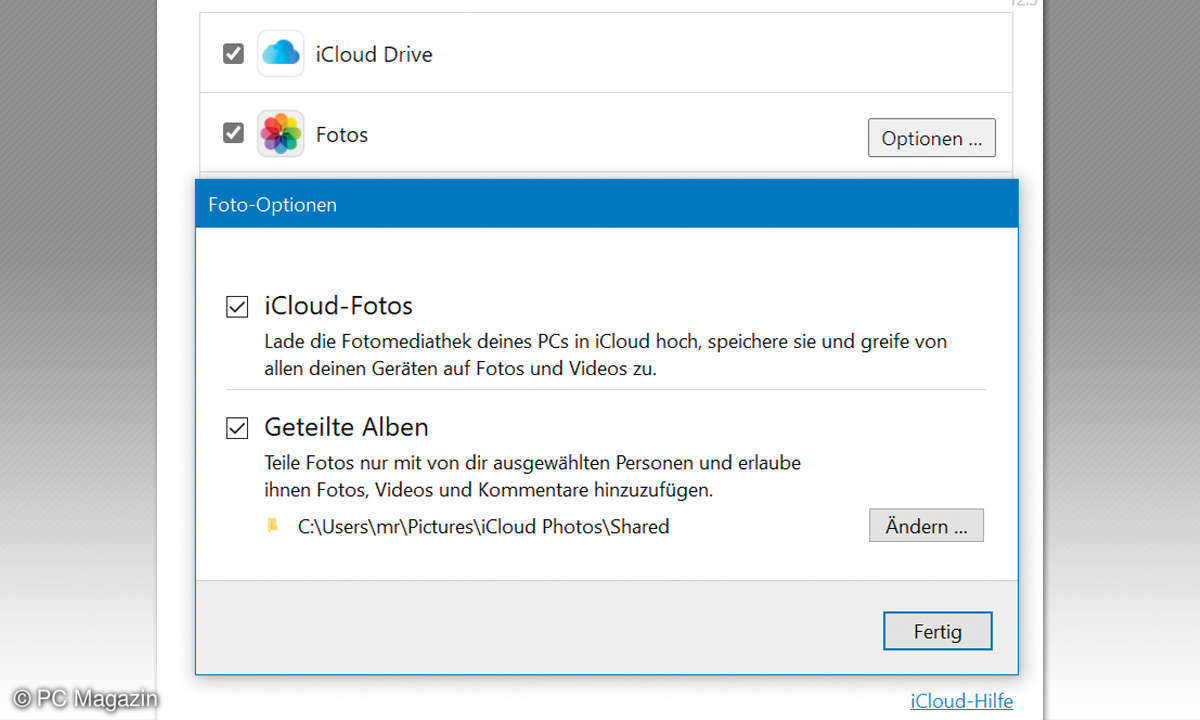Click the iCloud-Fotos heading
This screenshot has width=1200, height=720.
(339, 305)
